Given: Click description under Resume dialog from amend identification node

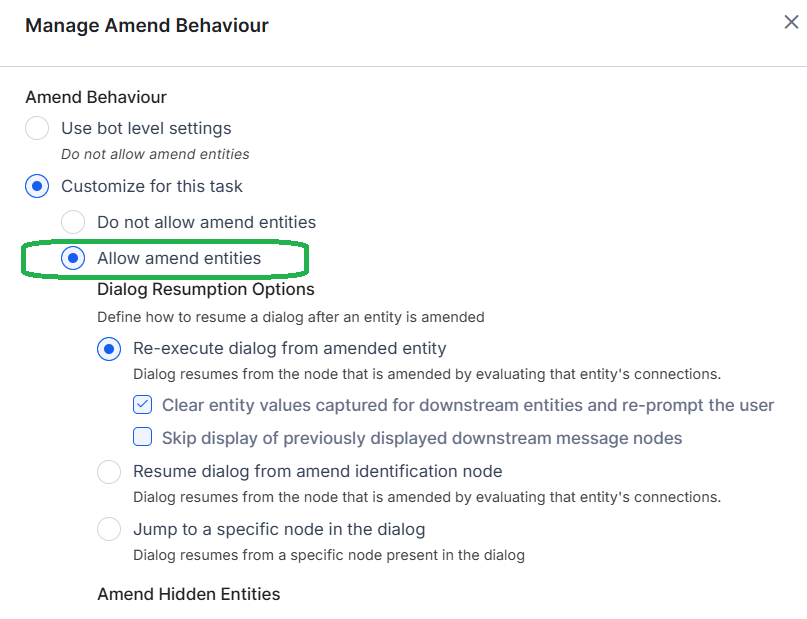Looking at the screenshot, I should [426, 497].
